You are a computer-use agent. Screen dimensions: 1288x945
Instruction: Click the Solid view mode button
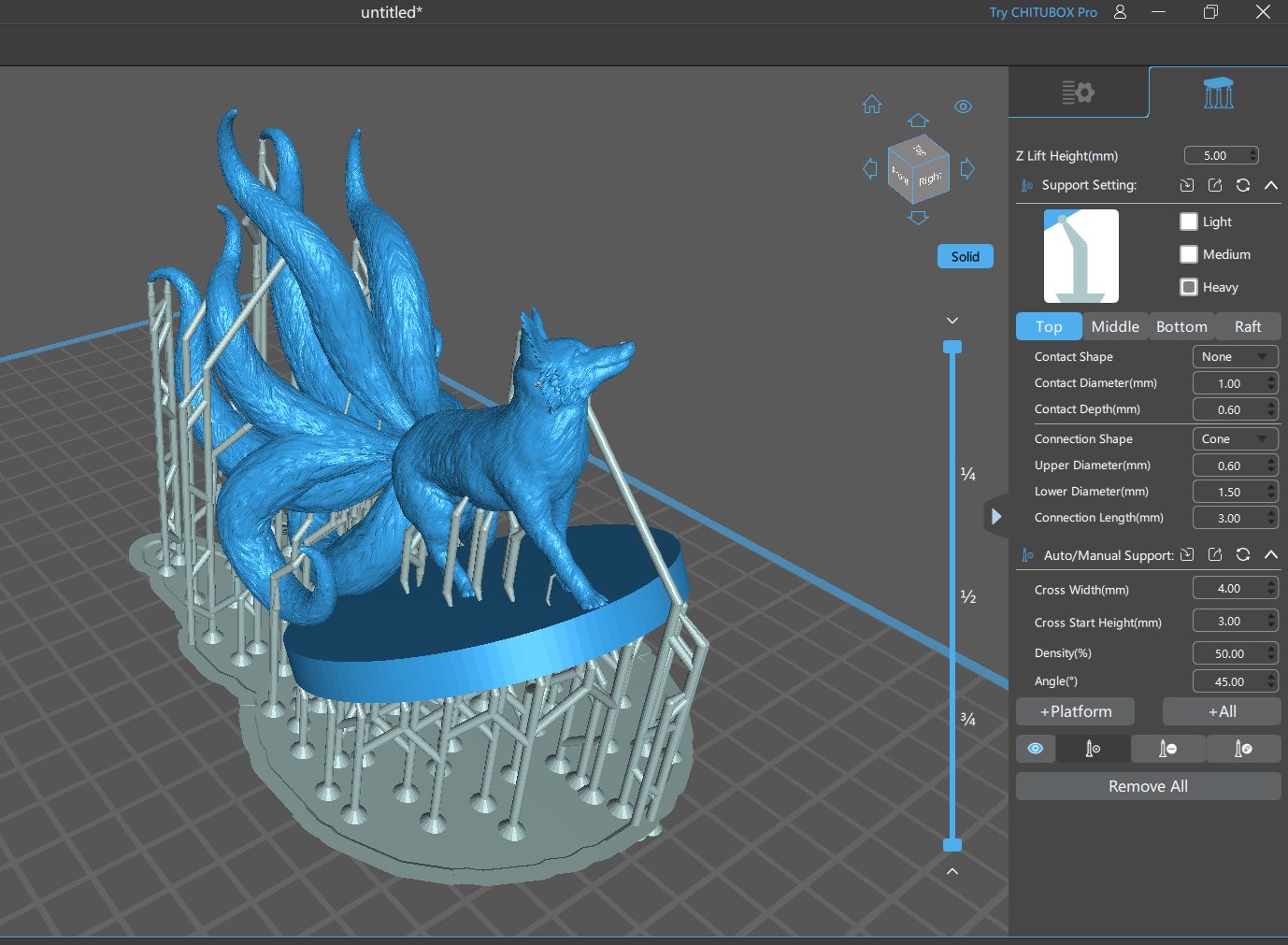(965, 256)
